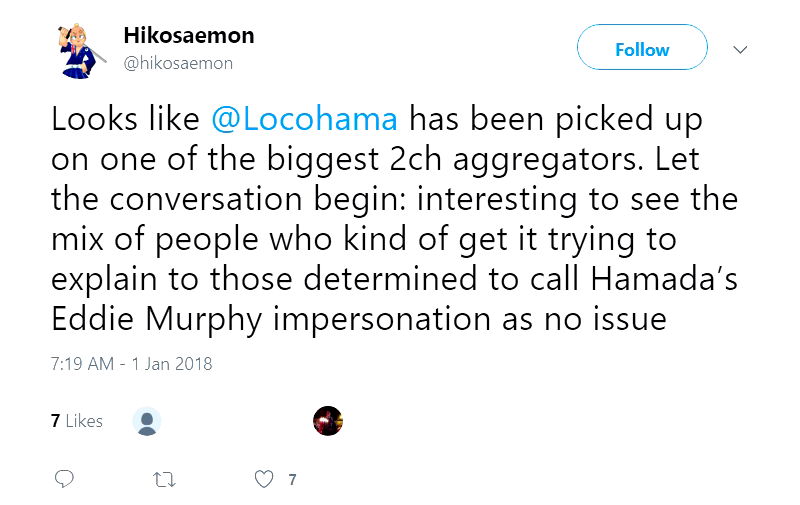Click the like count beside the heart

coord(292,480)
